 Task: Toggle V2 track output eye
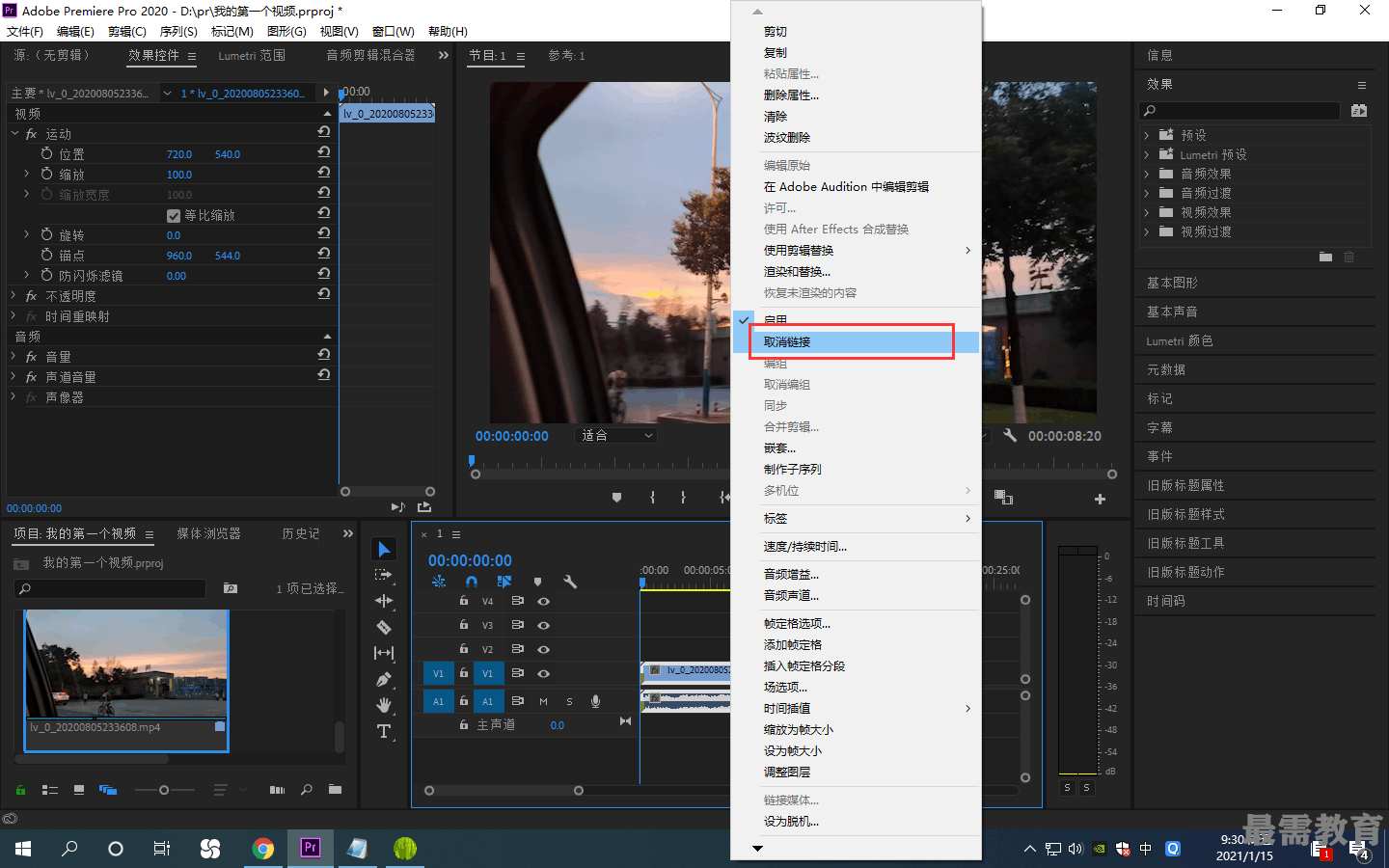(x=543, y=649)
